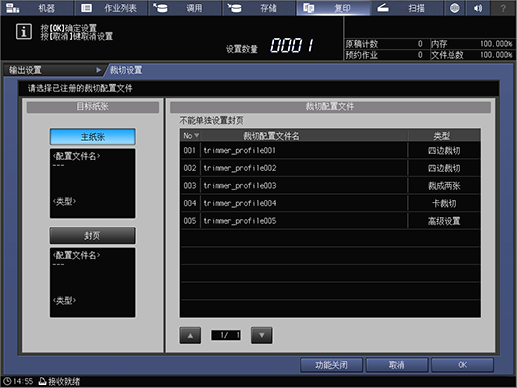Click the 内存 memory percentage value
Screen dimensions: 517x388
tap(496, 44)
